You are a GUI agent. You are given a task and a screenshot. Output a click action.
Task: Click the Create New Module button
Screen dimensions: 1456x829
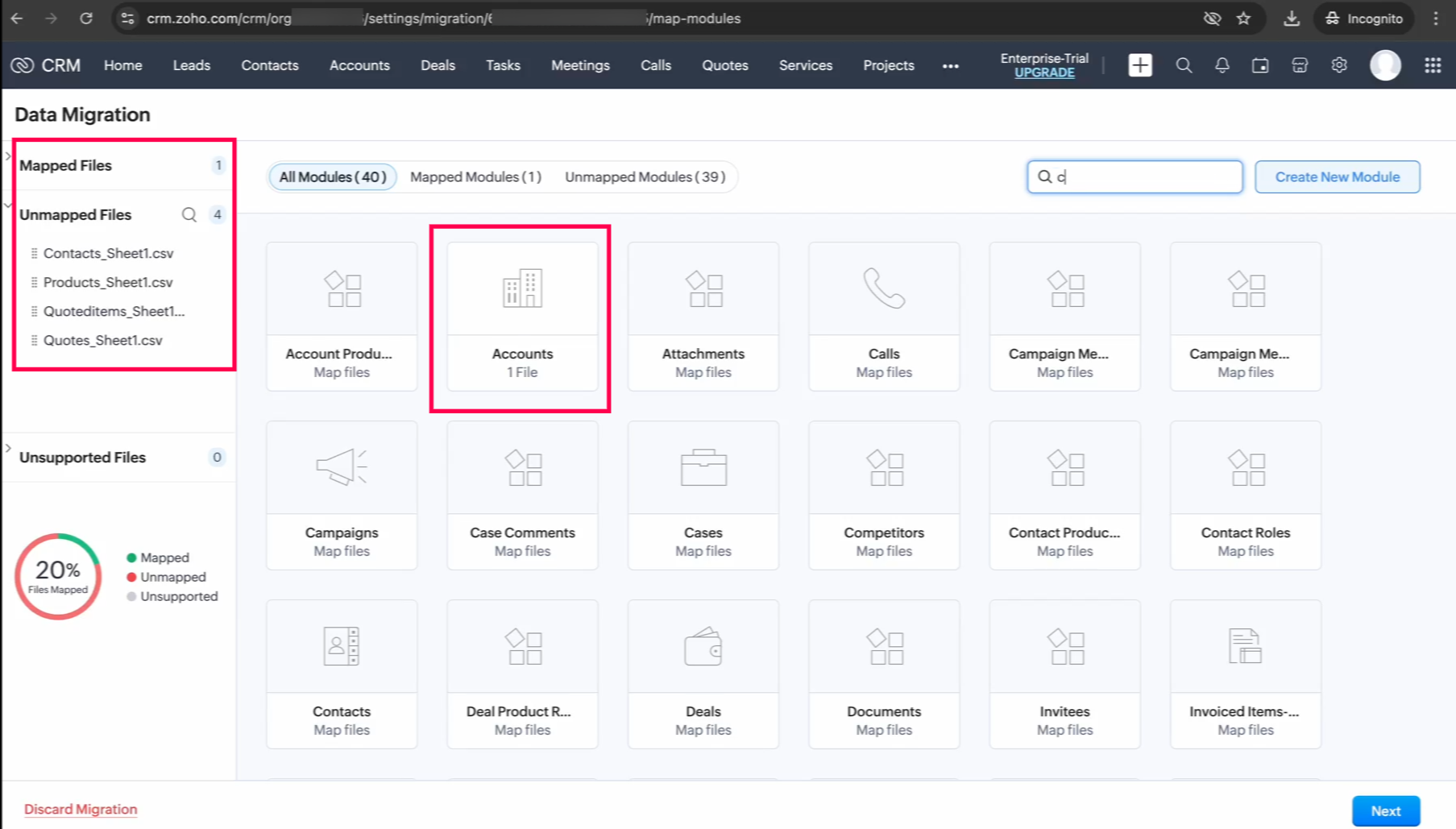[x=1337, y=177]
